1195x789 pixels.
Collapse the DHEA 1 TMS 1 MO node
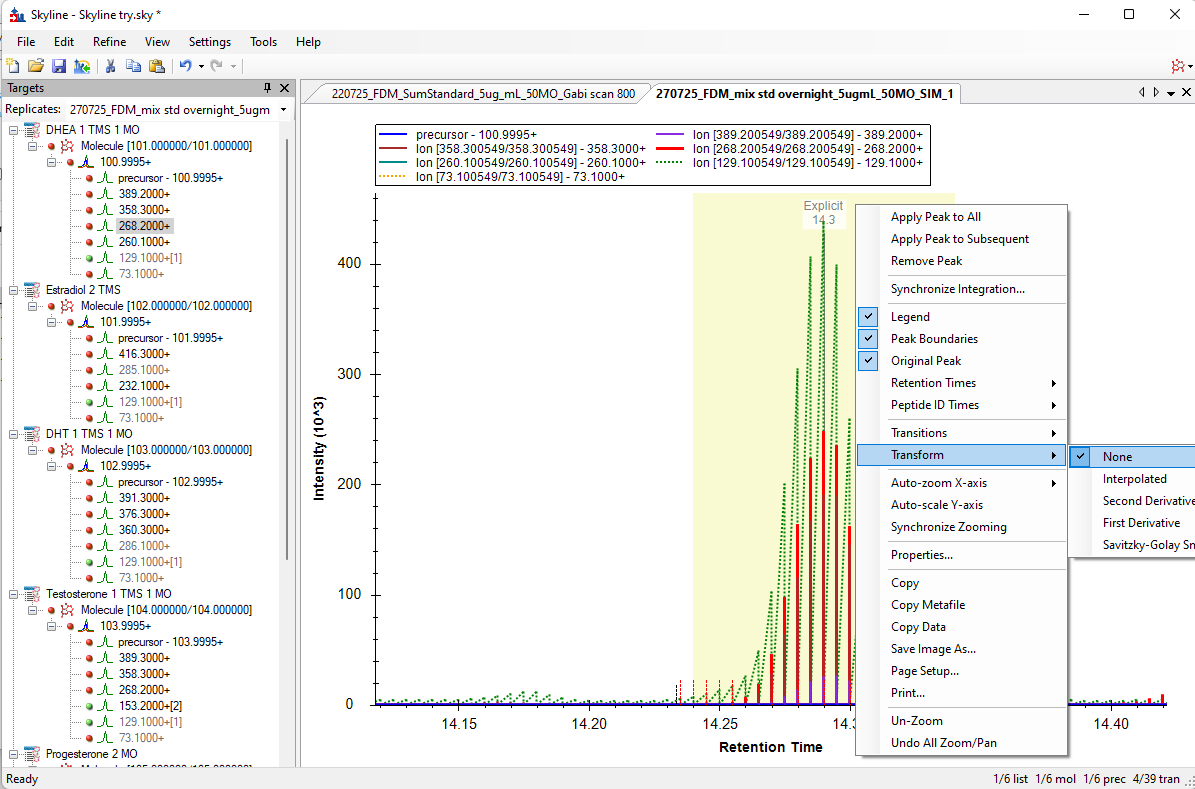pyautogui.click(x=14, y=130)
